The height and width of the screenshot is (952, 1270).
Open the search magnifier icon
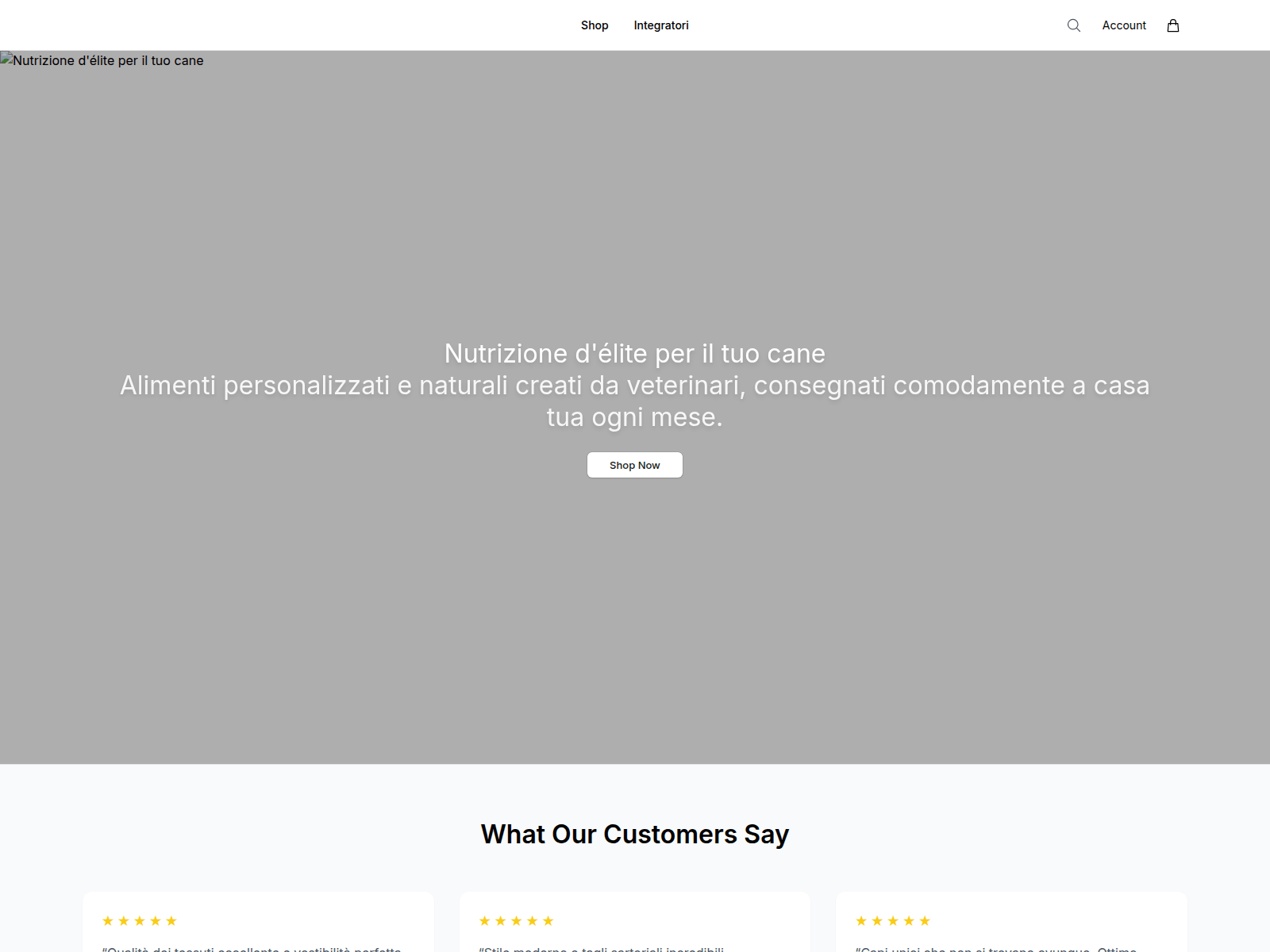coord(1074,25)
